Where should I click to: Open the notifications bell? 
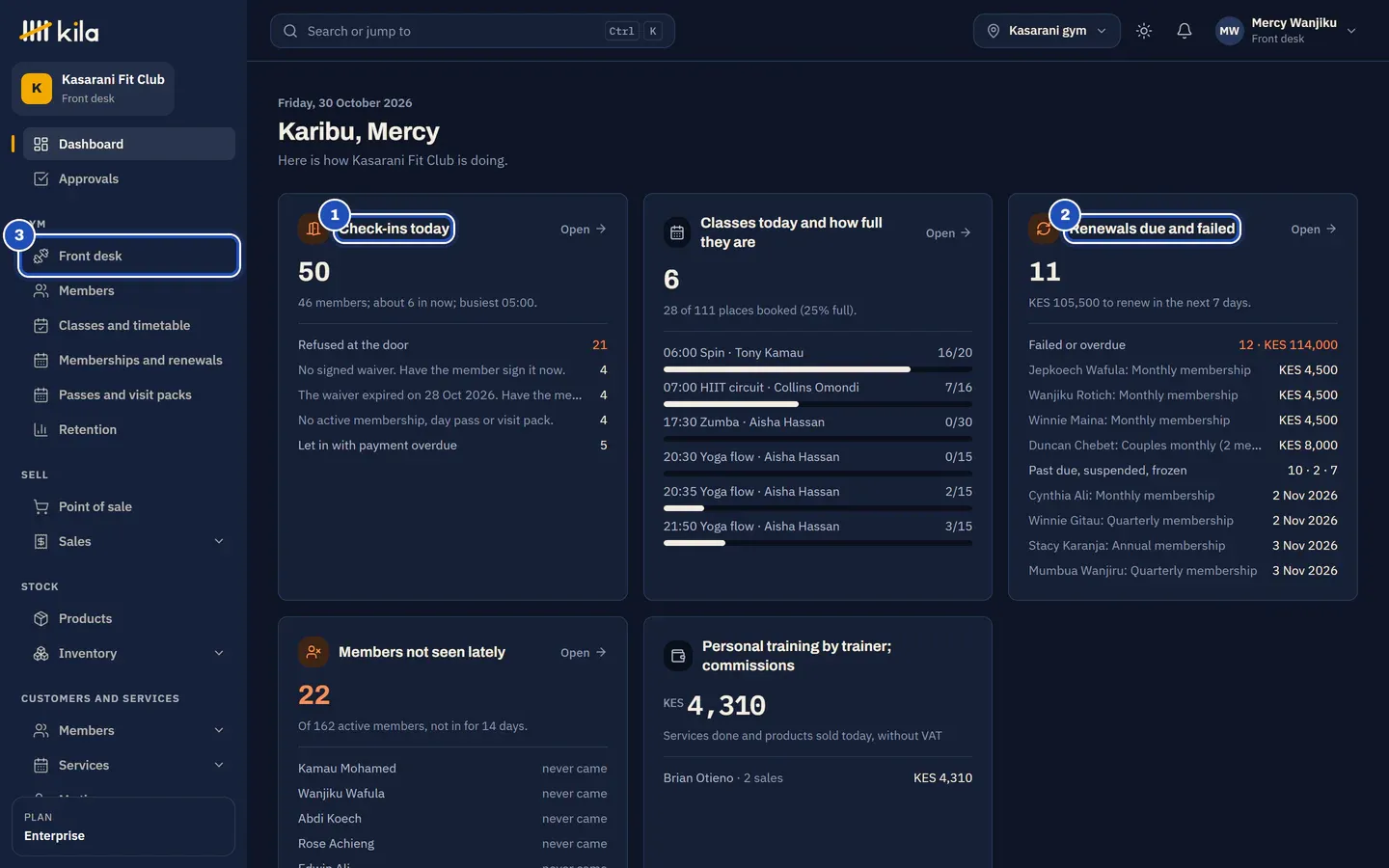pos(1185,31)
